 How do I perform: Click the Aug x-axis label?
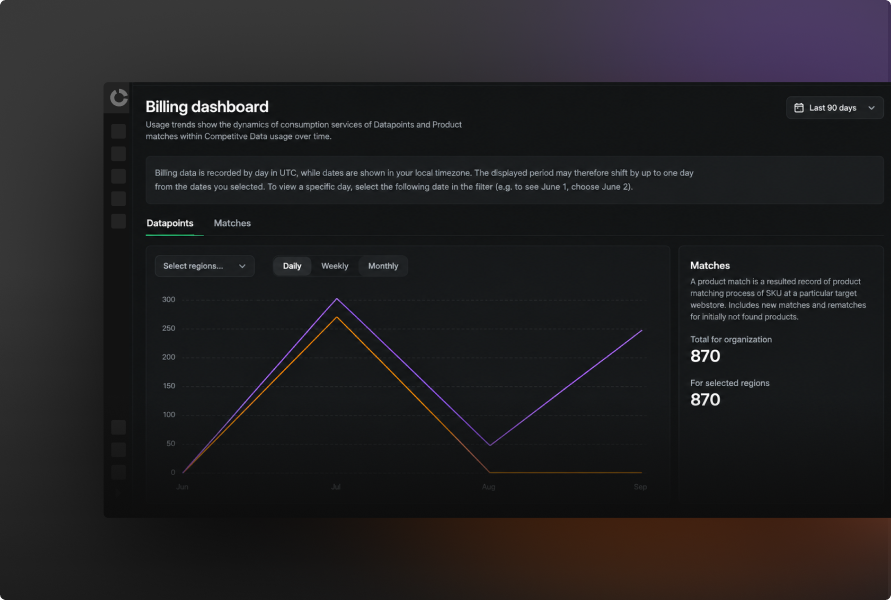(x=489, y=487)
